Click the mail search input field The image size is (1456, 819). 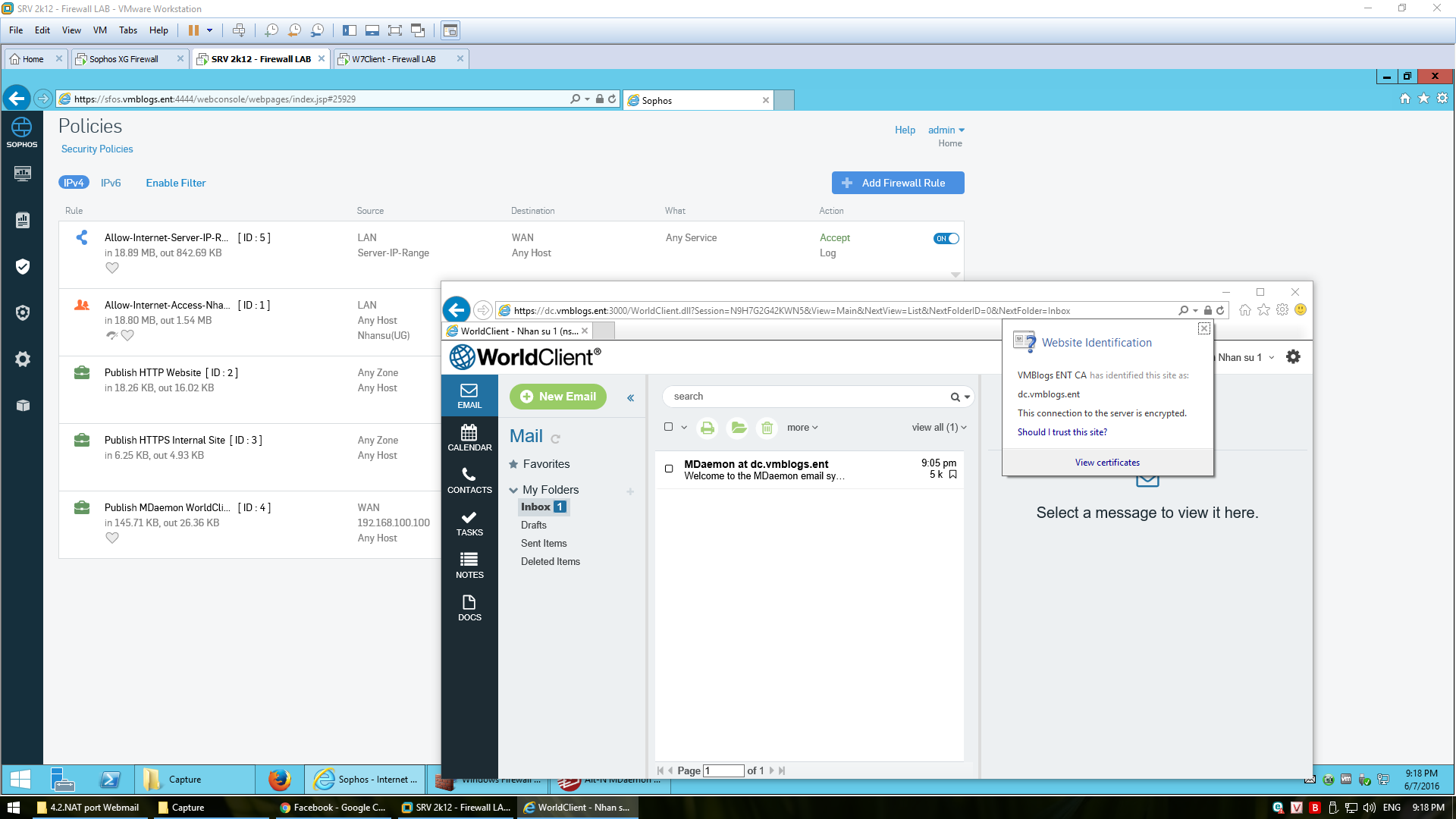804,397
